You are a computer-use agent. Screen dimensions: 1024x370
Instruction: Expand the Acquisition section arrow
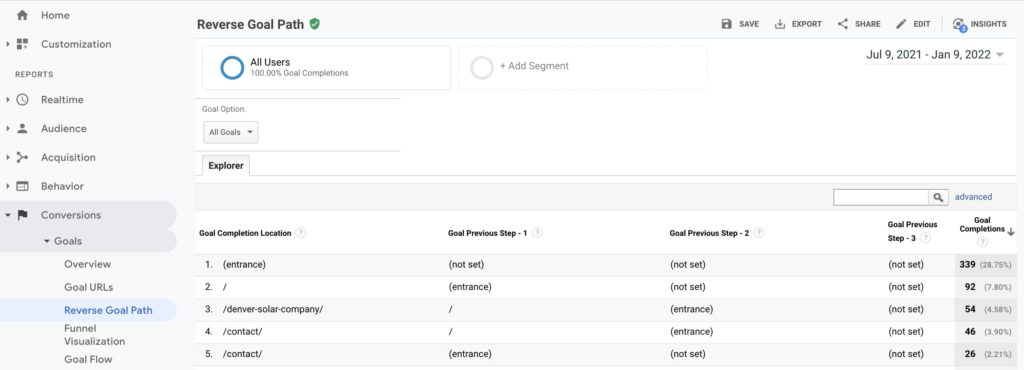tap(8, 157)
